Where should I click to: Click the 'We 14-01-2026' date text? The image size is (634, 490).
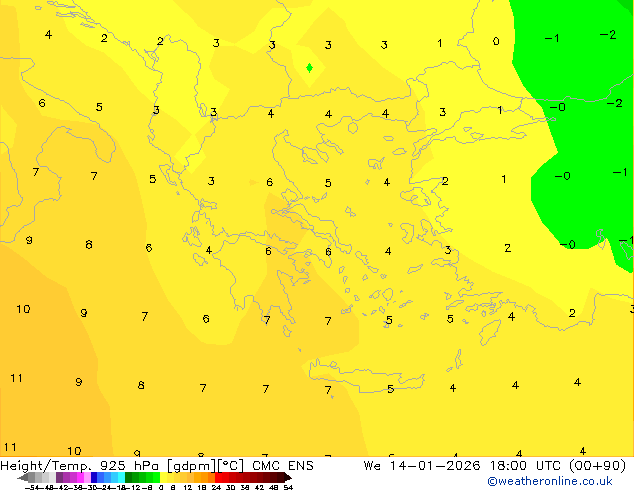pos(422,466)
